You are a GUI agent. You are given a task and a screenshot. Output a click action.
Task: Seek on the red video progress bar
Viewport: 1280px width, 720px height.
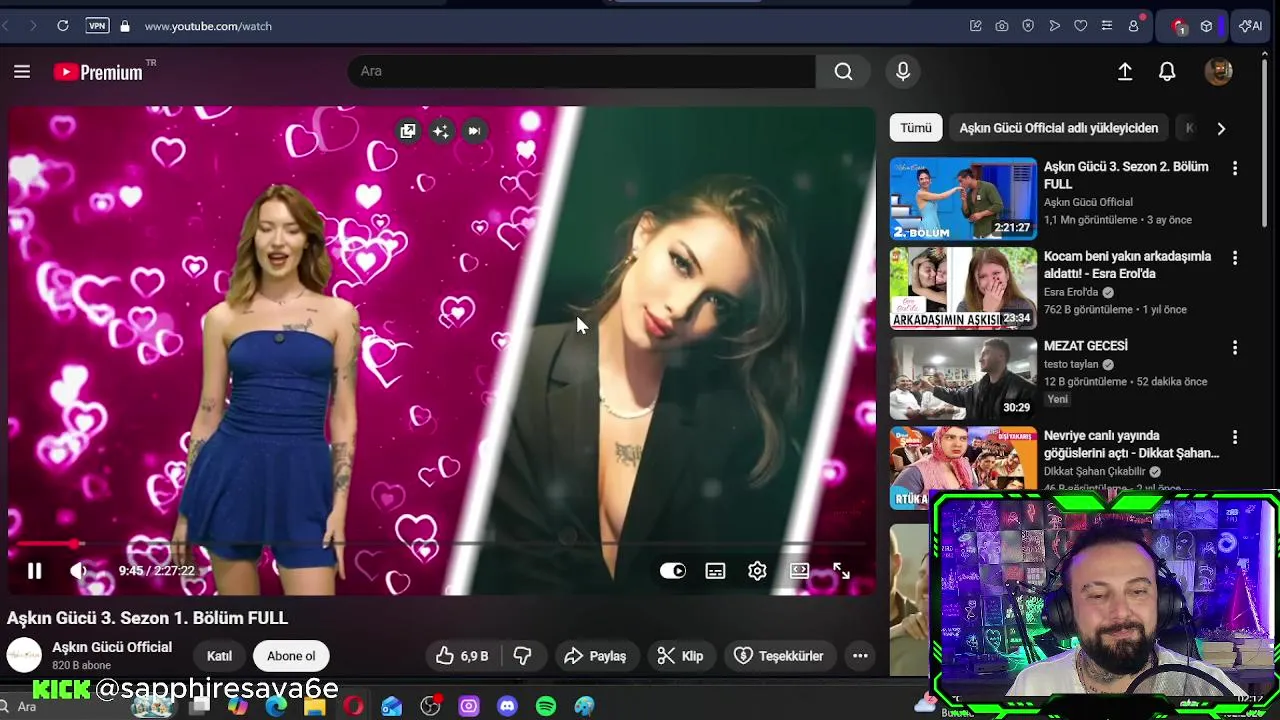(x=442, y=544)
